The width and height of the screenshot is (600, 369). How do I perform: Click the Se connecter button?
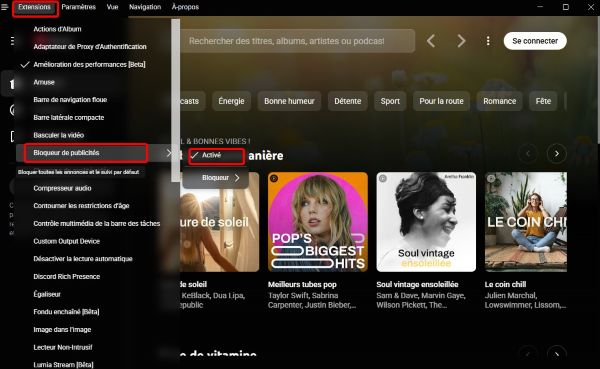pyautogui.click(x=535, y=41)
